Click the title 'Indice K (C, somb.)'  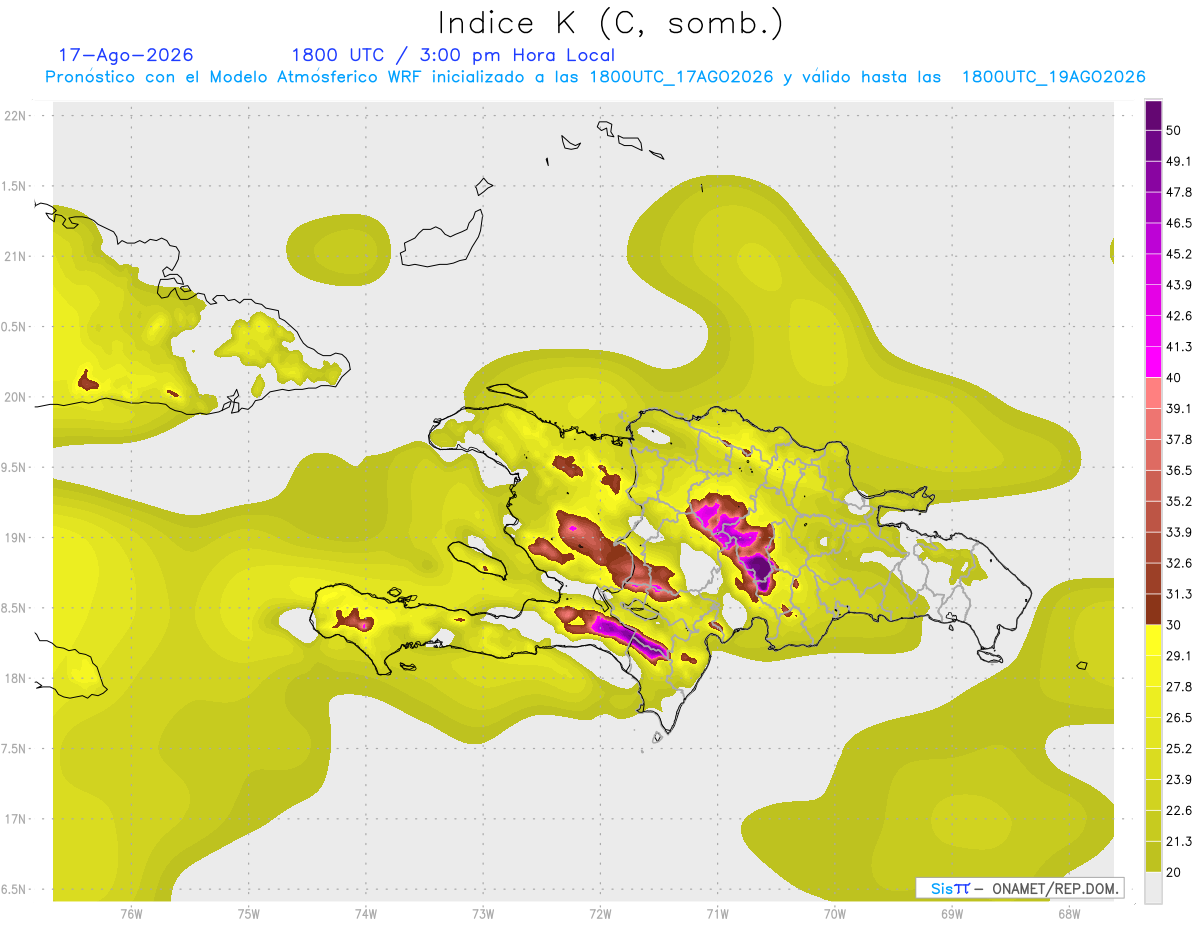(610, 24)
